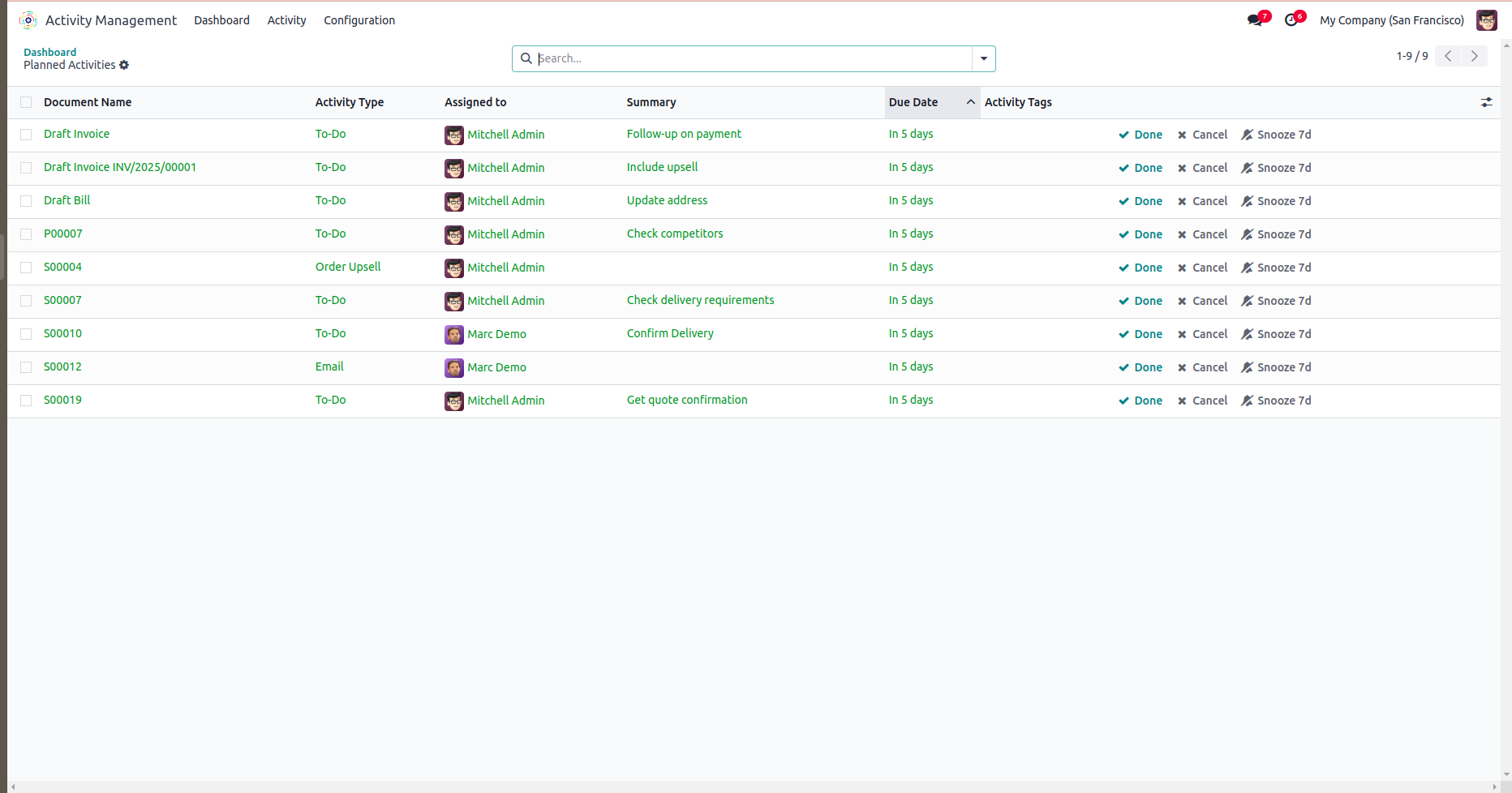The image size is (1512, 793).
Task: Click Mitchell Admin avatar in P00007 row
Action: [454, 235]
